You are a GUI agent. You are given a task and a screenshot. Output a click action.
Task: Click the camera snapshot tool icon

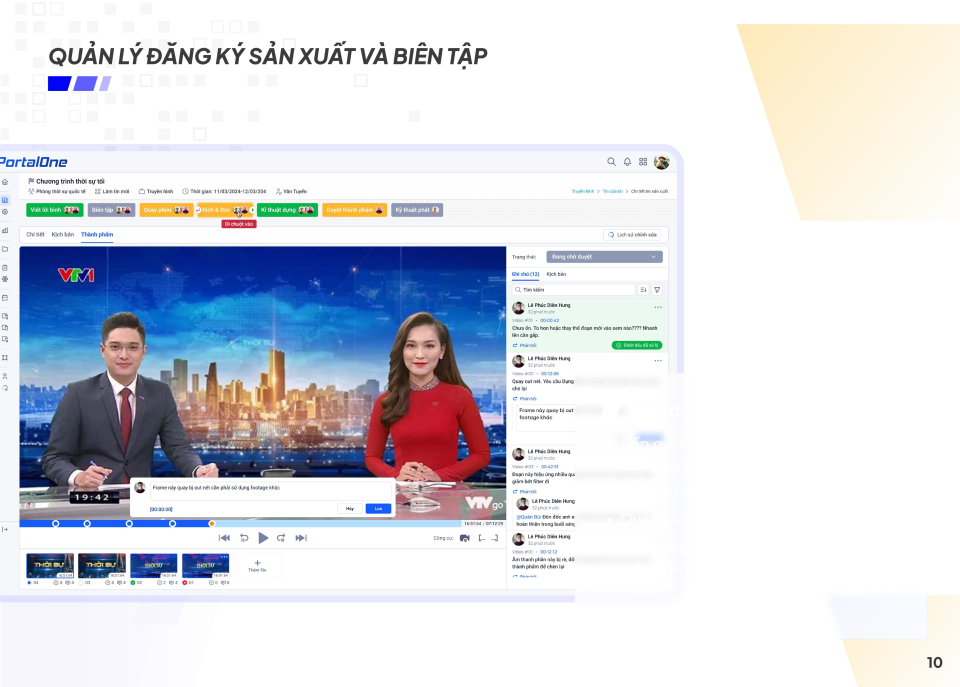(x=465, y=538)
